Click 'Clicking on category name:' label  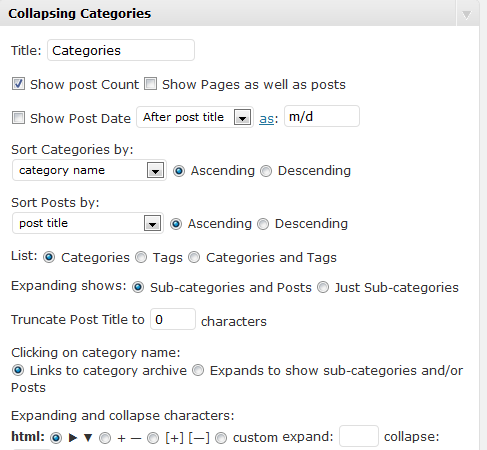click(96, 353)
